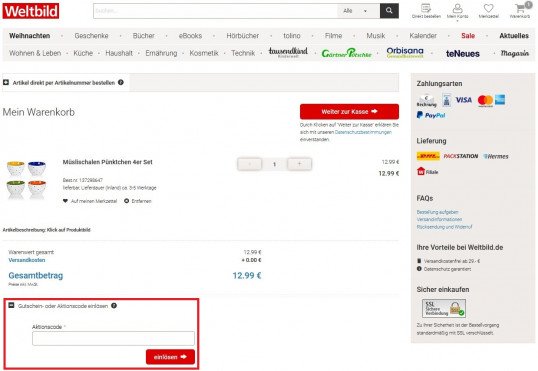Viewport: 538px width, 371px height.
Task: Collapse the Gutschein- oder Aktionscode section
Action: [x=11, y=305]
